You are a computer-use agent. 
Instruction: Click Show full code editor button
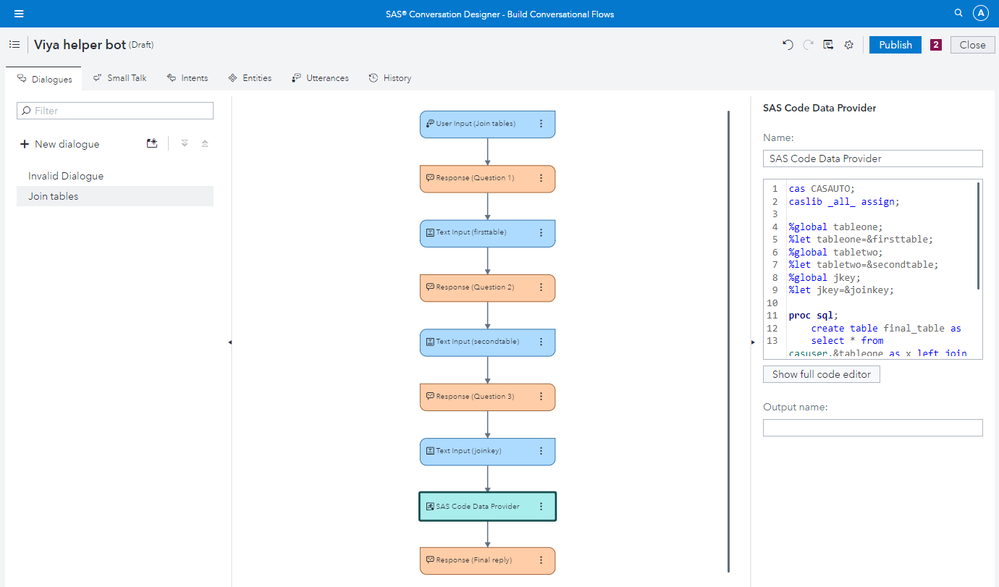(821, 374)
